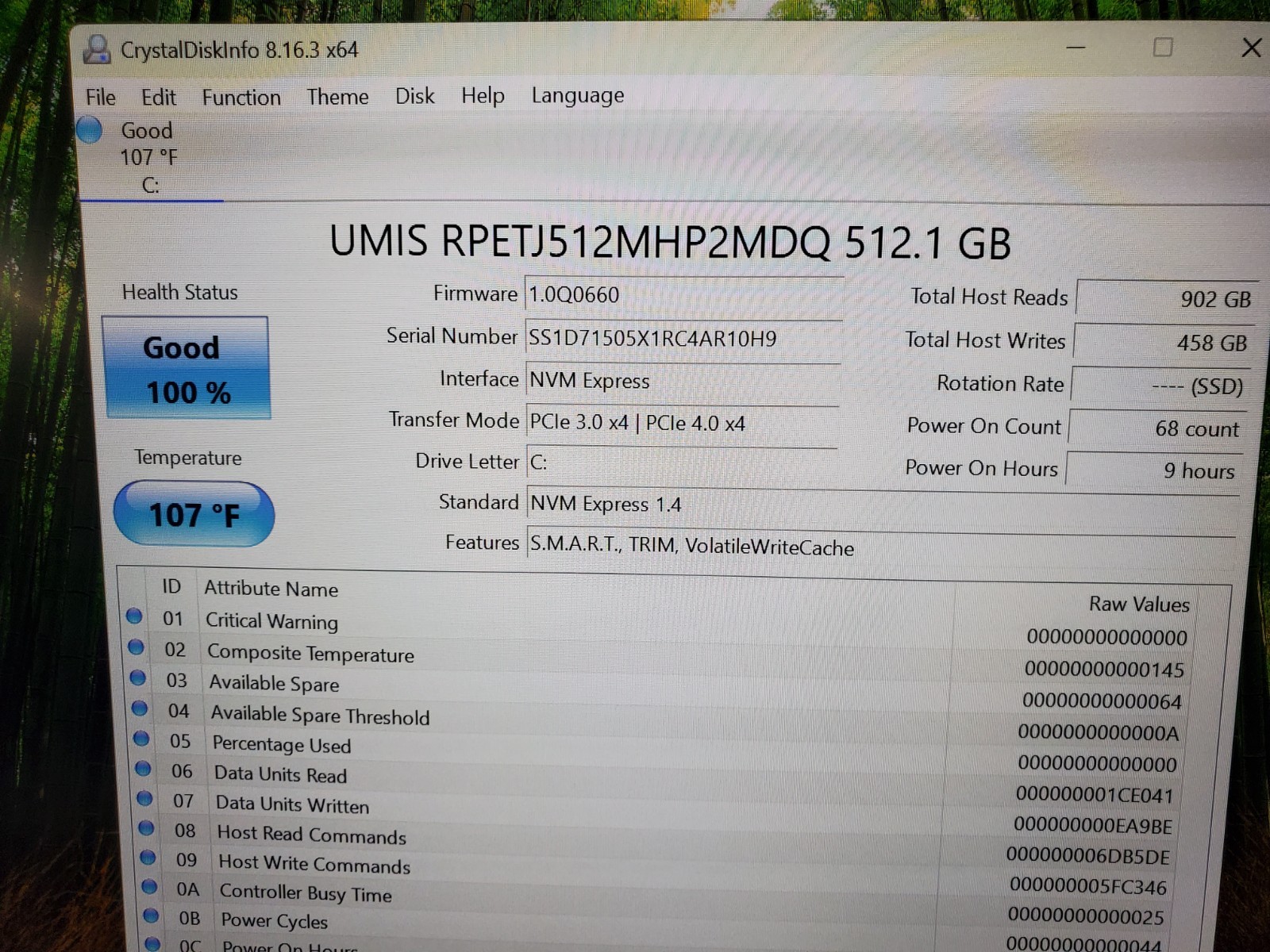Click the Drive Letter field C:
Image resolution: width=1270 pixels, height=952 pixels.
(x=681, y=463)
